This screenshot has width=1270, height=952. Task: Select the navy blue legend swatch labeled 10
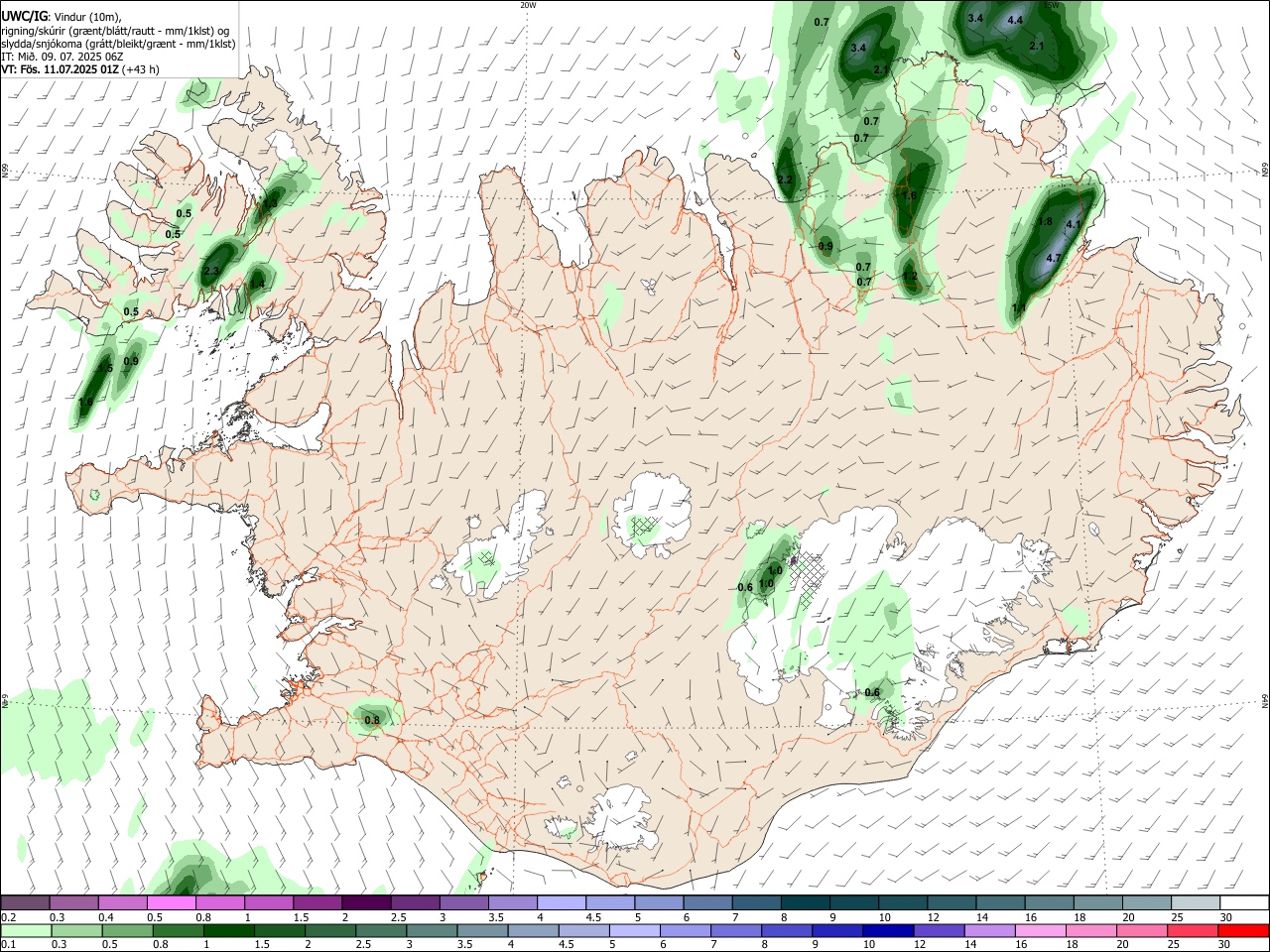888,930
